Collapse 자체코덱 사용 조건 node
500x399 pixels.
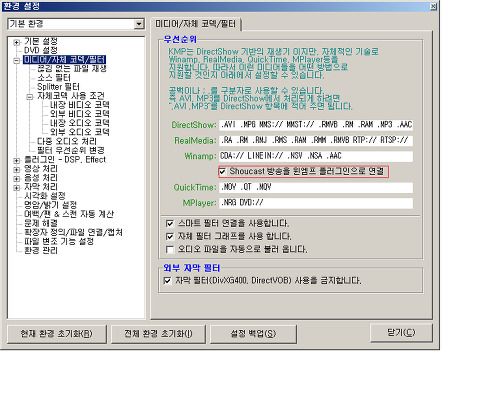click(x=30, y=97)
